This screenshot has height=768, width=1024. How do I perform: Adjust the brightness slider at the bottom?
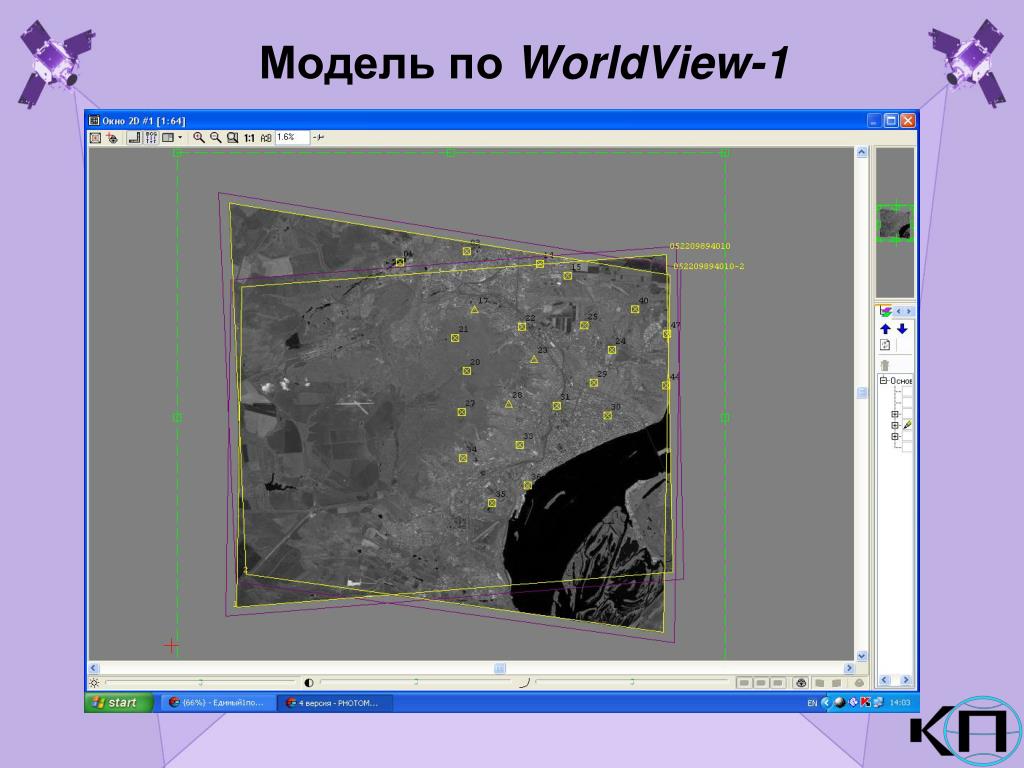[200, 682]
